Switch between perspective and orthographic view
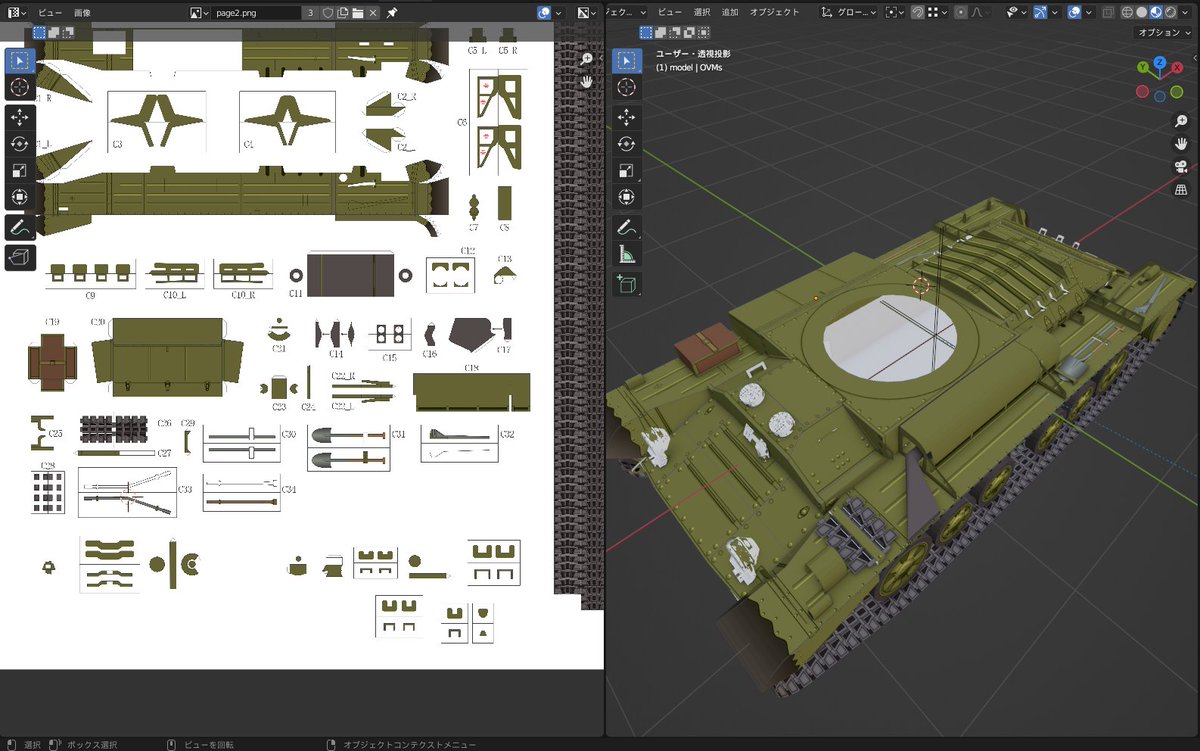 click(1181, 189)
